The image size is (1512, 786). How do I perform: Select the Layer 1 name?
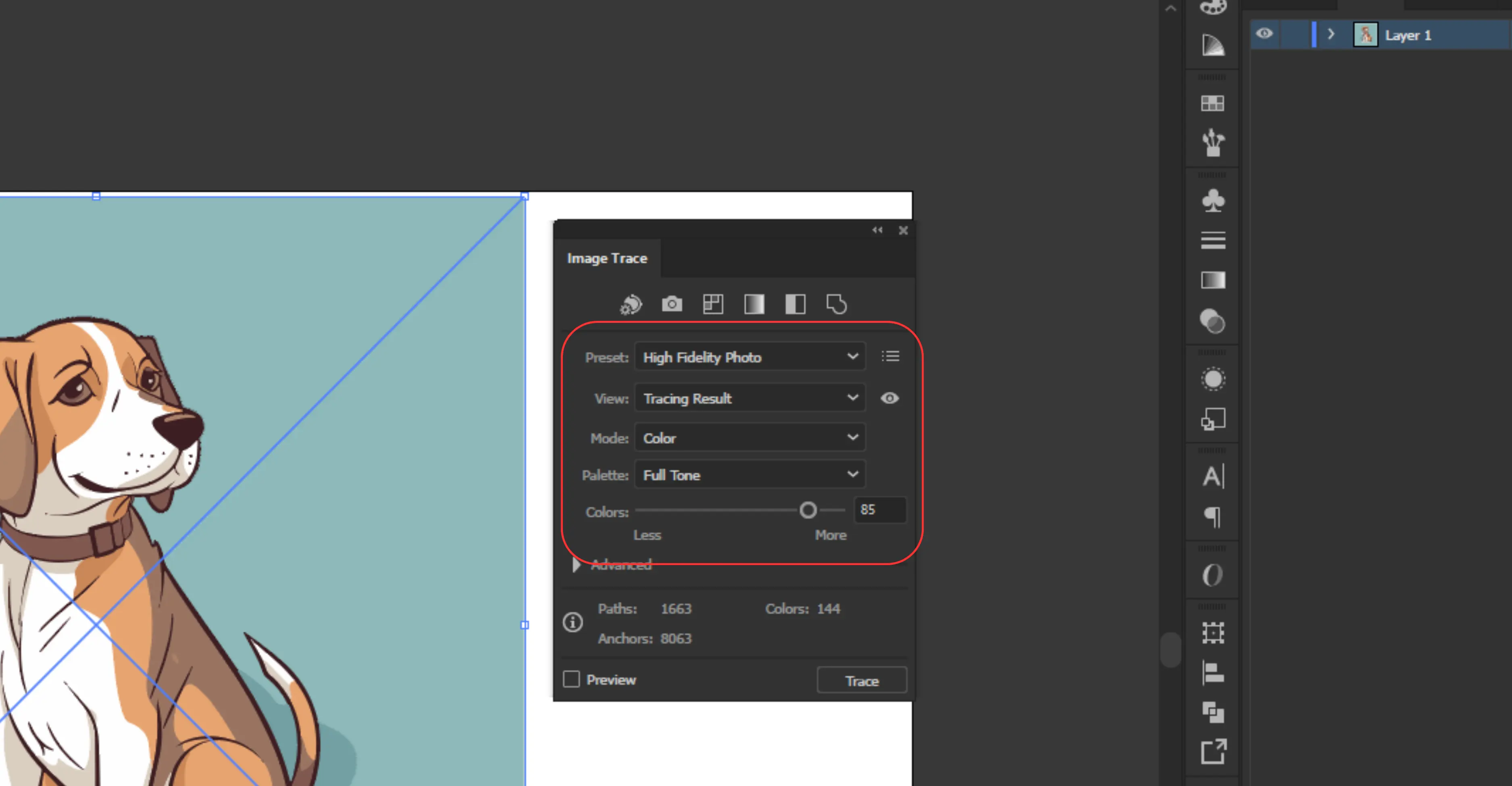click(1408, 35)
